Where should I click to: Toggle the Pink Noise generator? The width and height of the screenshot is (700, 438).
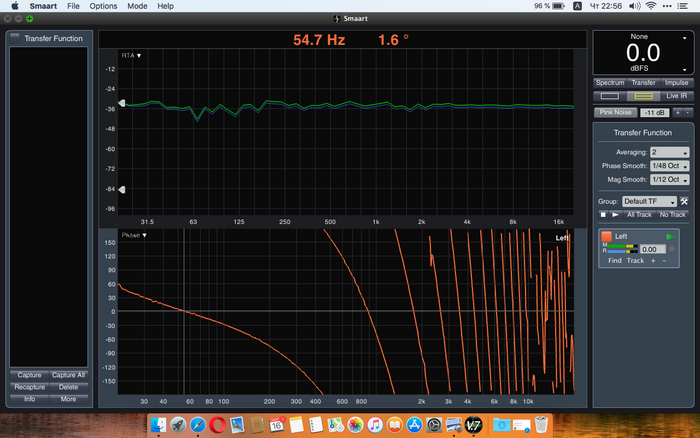[x=613, y=113]
